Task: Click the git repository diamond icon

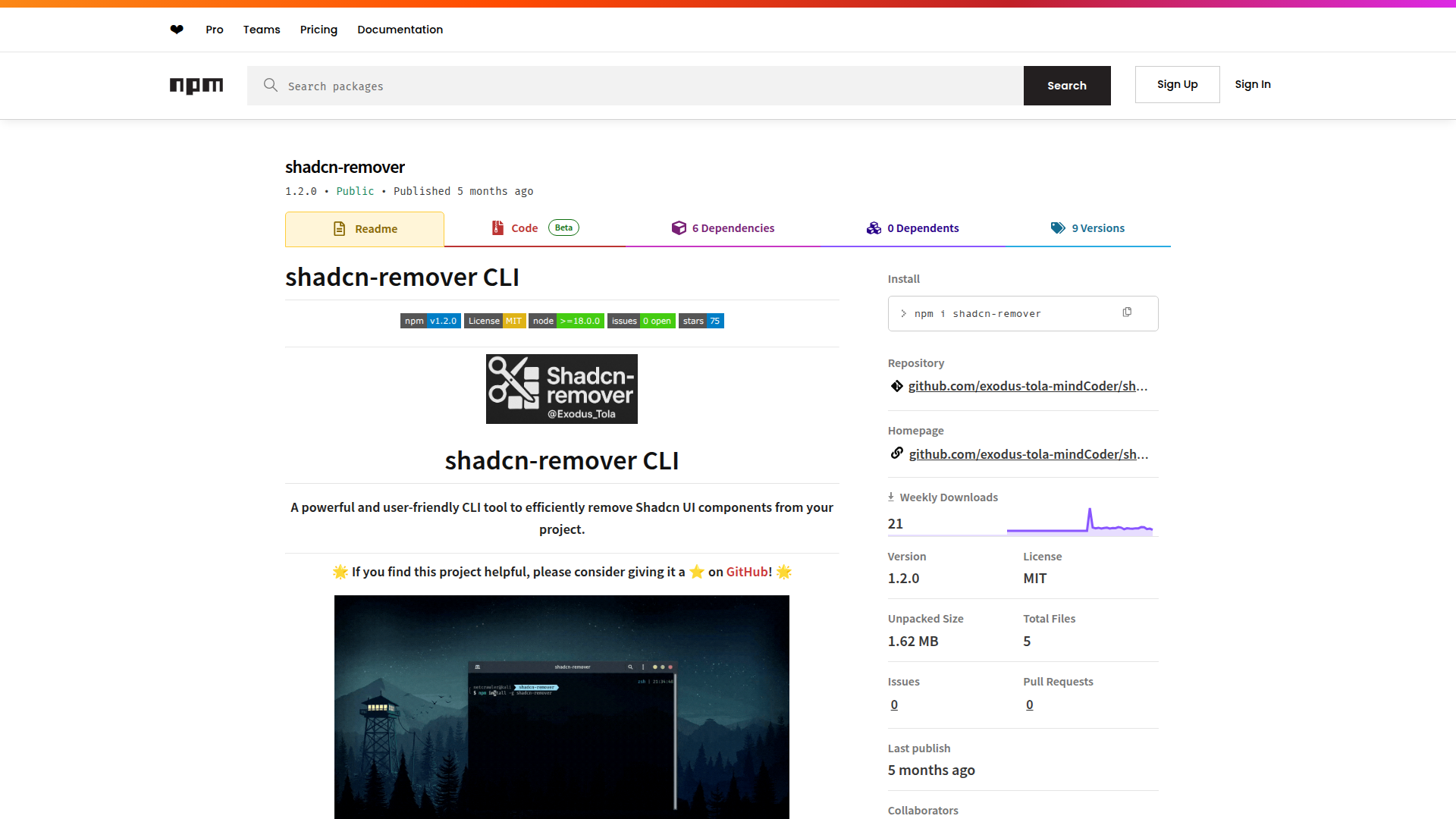Action: pyautogui.click(x=896, y=386)
